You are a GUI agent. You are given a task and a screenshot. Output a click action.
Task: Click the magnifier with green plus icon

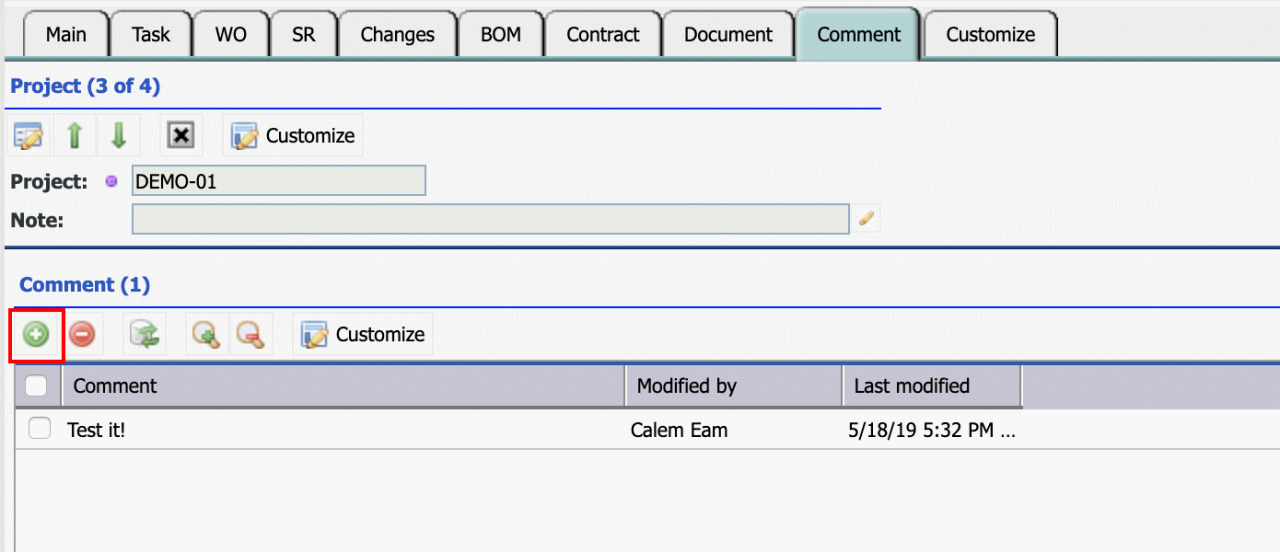(x=207, y=335)
